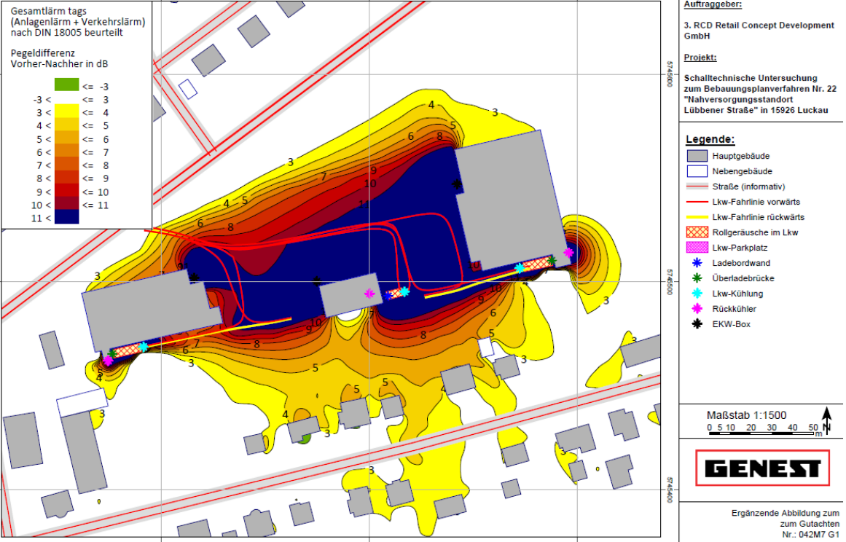Click the green '<= -3' color swatch
Screen dimensions: 846x542
pyautogui.click(x=66, y=87)
